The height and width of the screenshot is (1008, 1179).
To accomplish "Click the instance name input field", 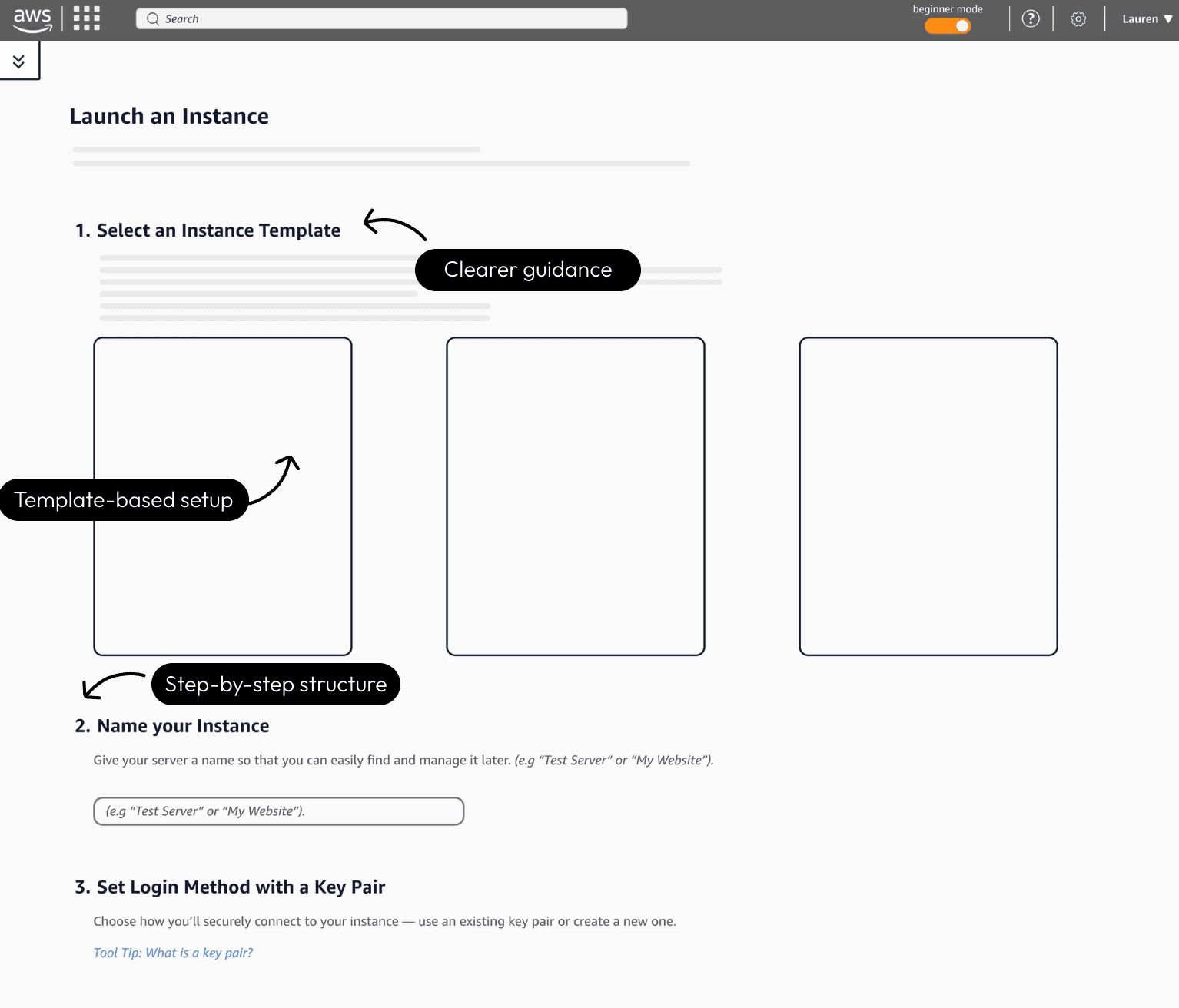I will [x=279, y=811].
